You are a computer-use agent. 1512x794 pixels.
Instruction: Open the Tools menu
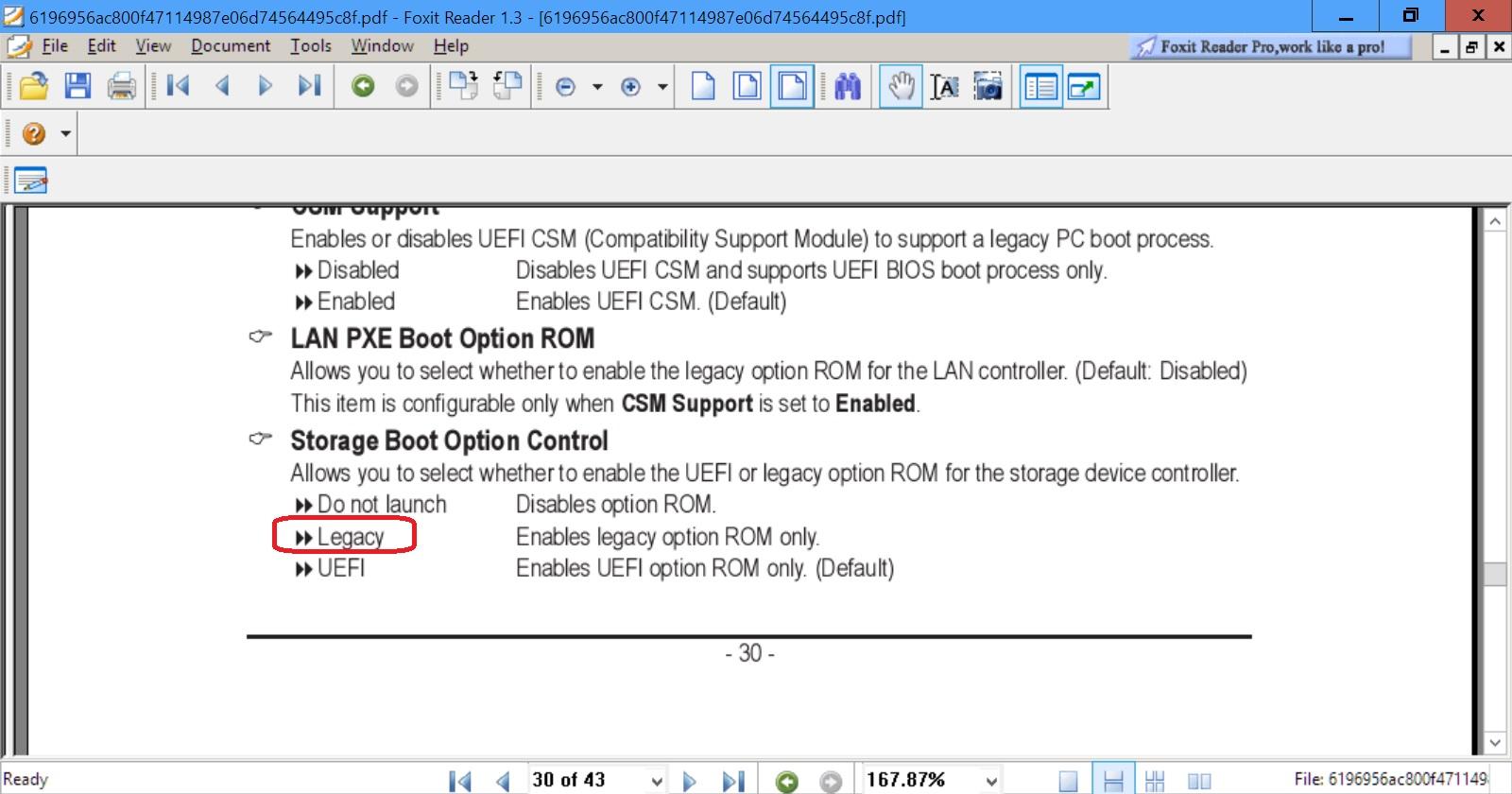[x=310, y=45]
